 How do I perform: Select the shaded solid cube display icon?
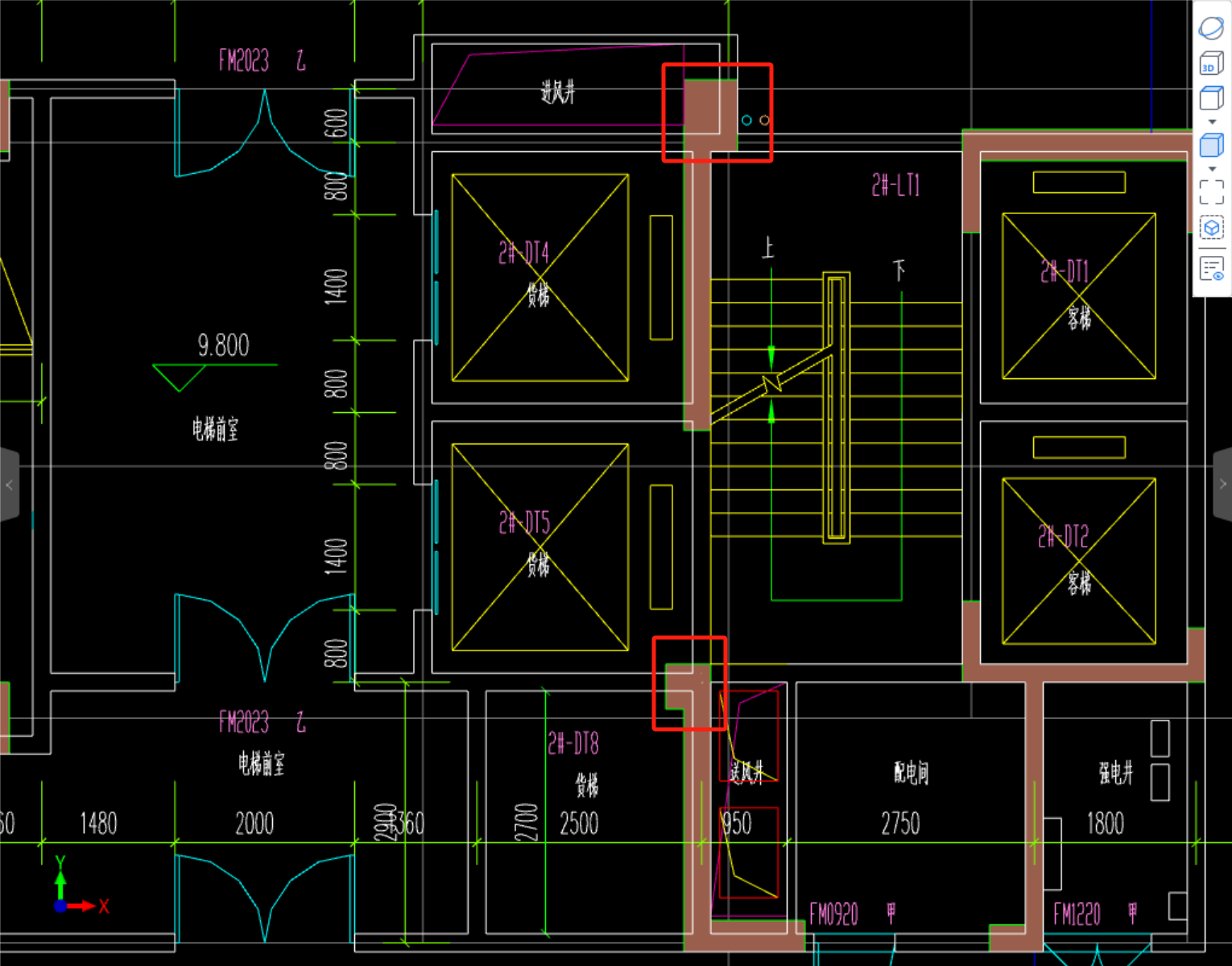[1211, 146]
